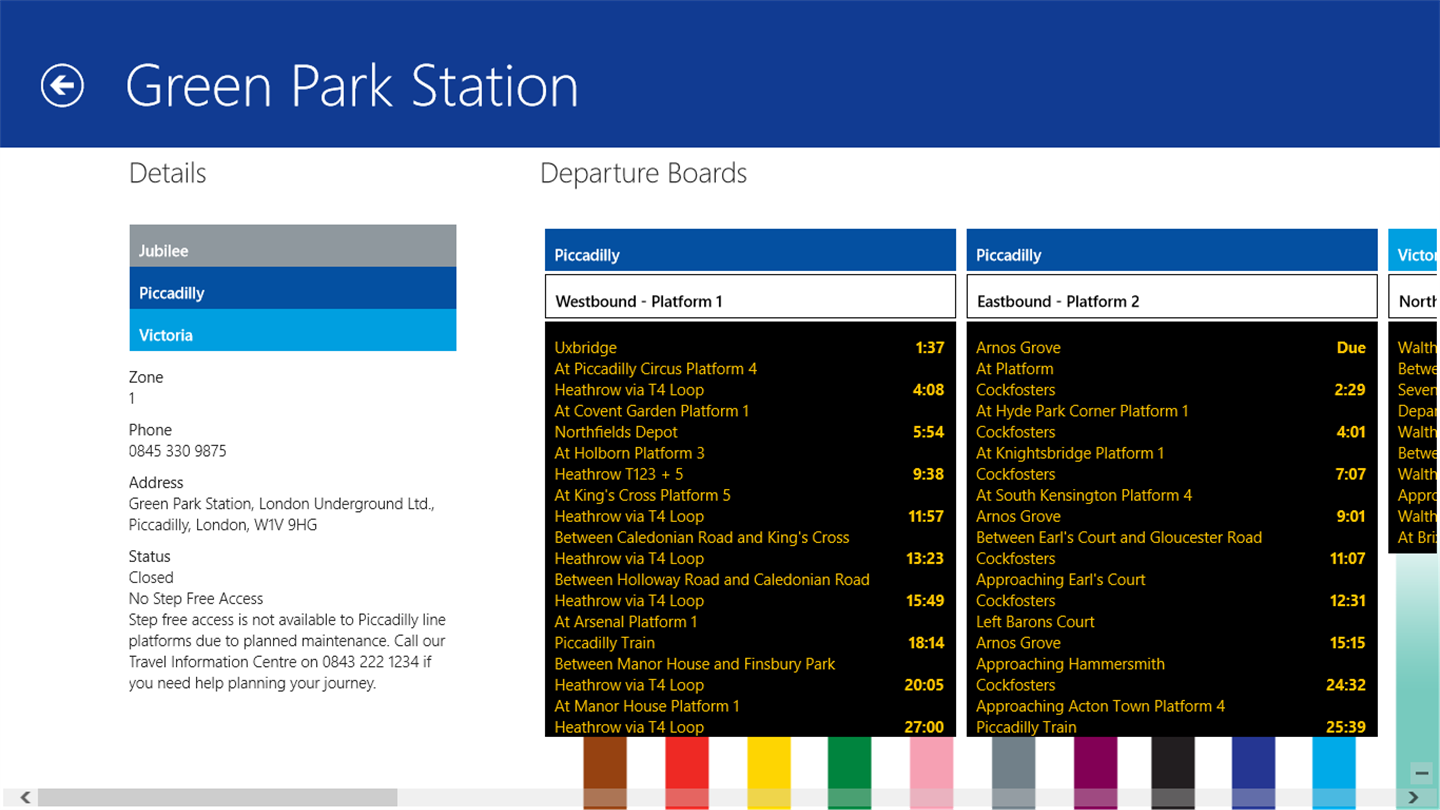1440x810 pixels.
Task: Click the Closed status text
Action: 151,577
